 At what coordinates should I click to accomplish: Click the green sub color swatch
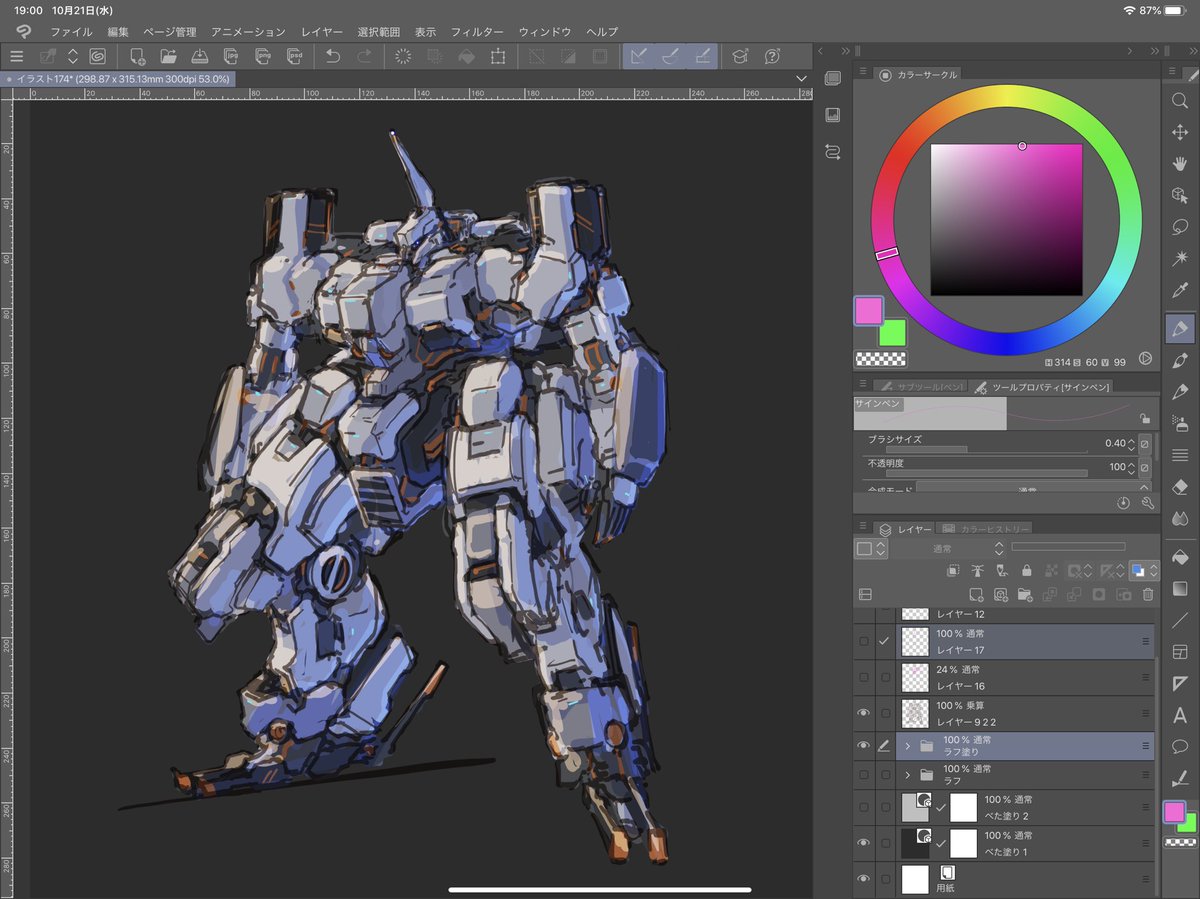point(892,333)
